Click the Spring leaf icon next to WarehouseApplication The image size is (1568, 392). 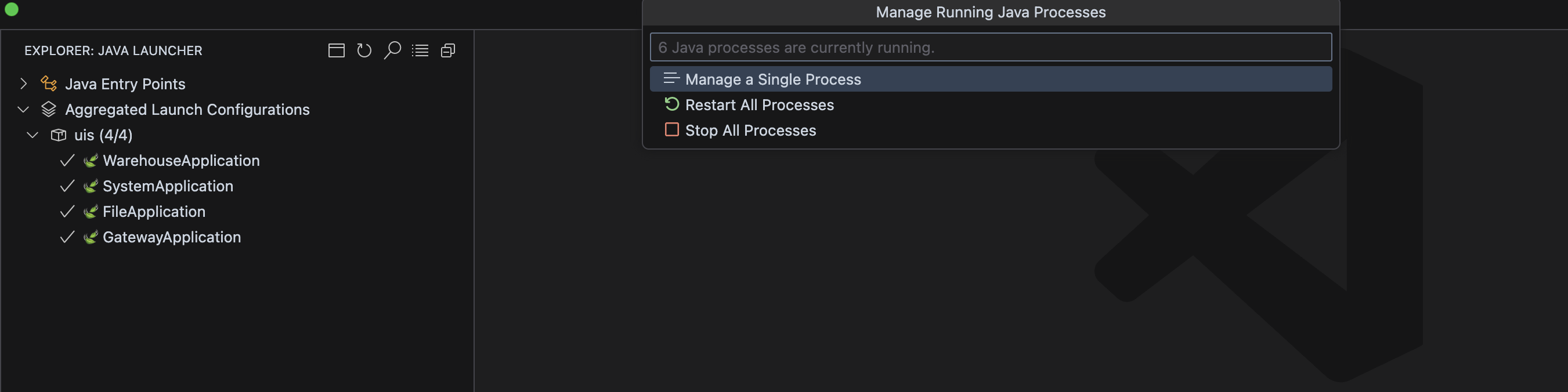90,161
